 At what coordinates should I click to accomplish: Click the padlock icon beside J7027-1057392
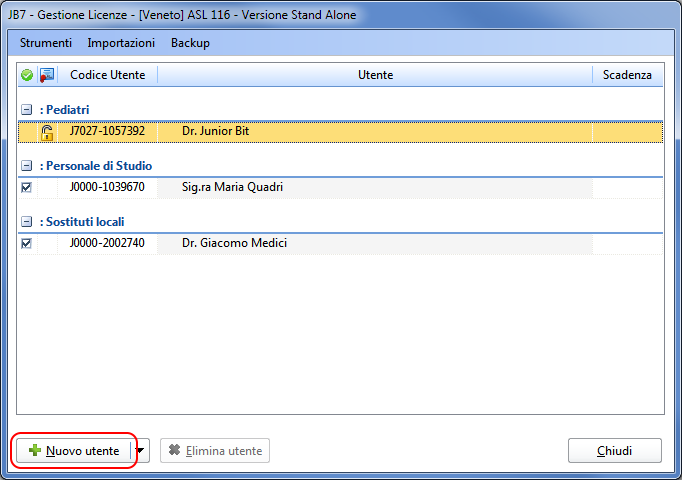coord(47,131)
